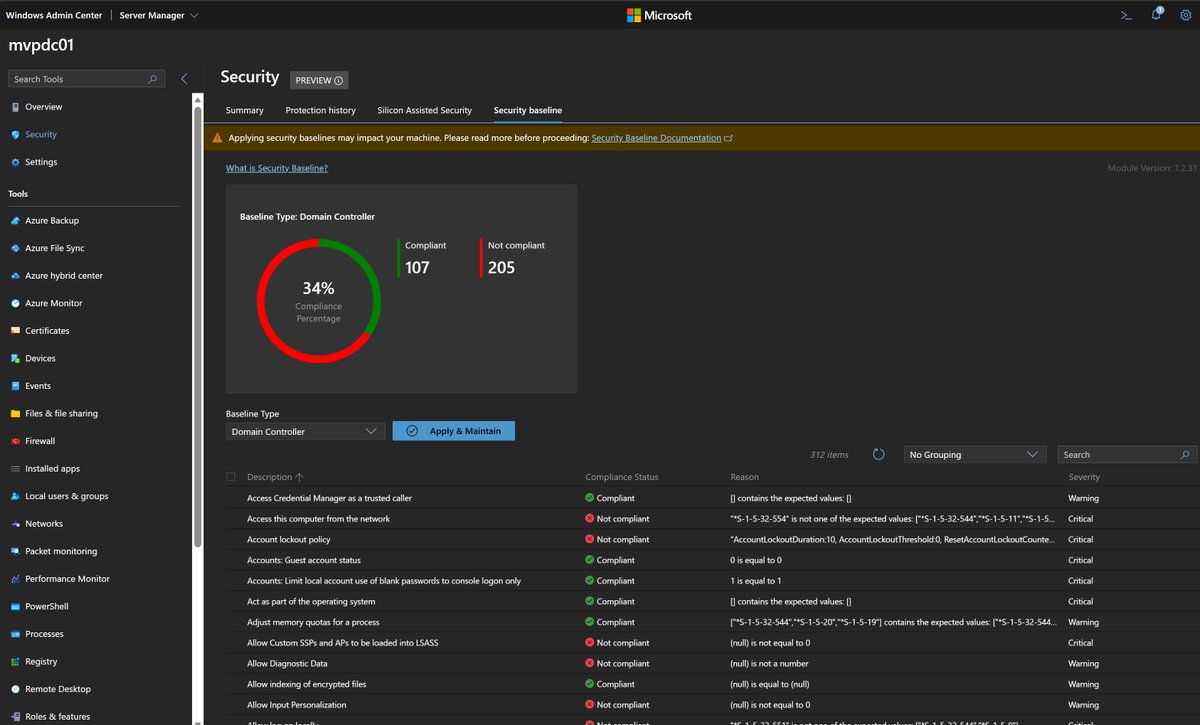
Task: Open the No Grouping dropdown
Action: click(974, 454)
